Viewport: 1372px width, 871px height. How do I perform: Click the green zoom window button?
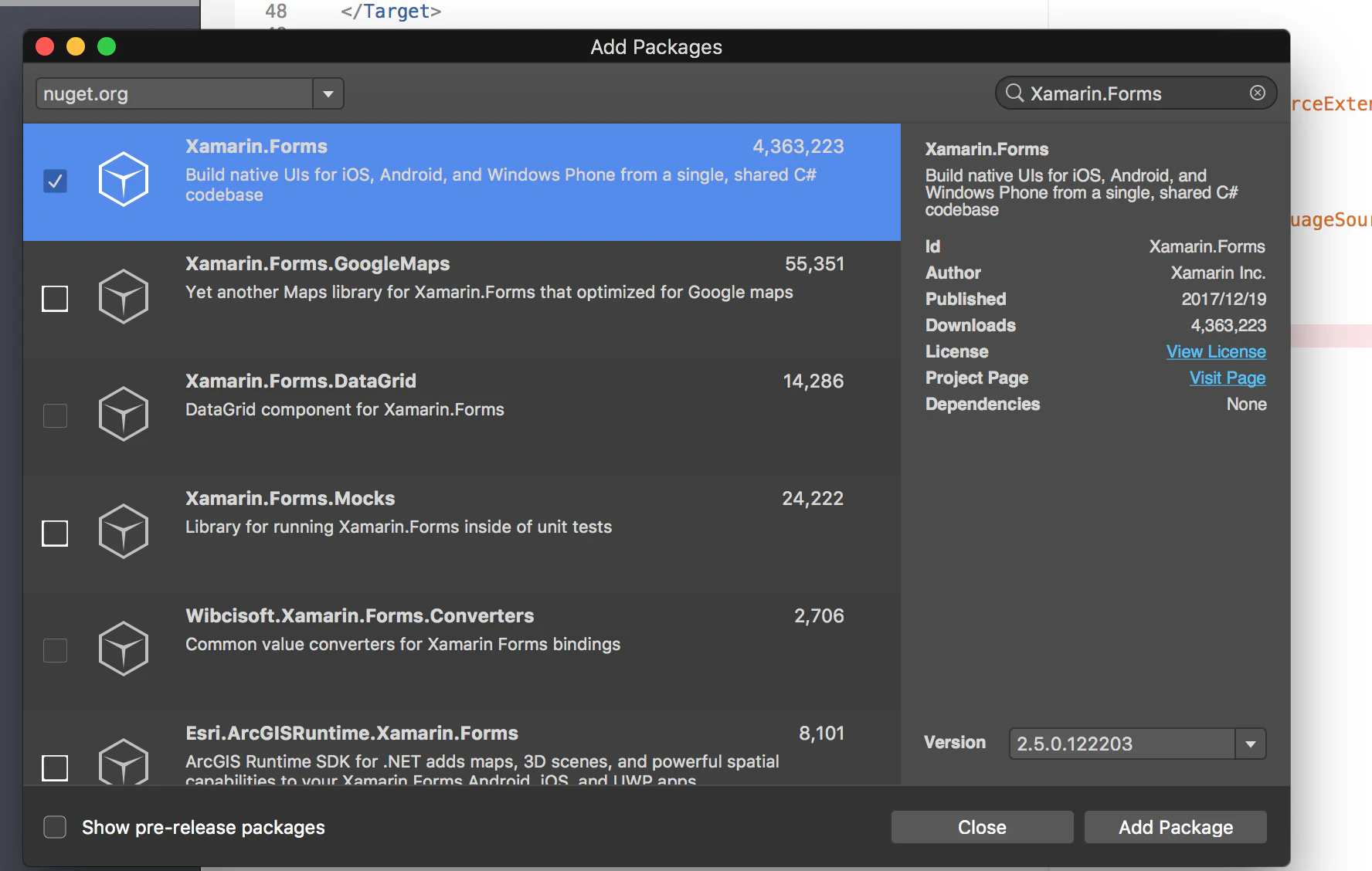107,46
